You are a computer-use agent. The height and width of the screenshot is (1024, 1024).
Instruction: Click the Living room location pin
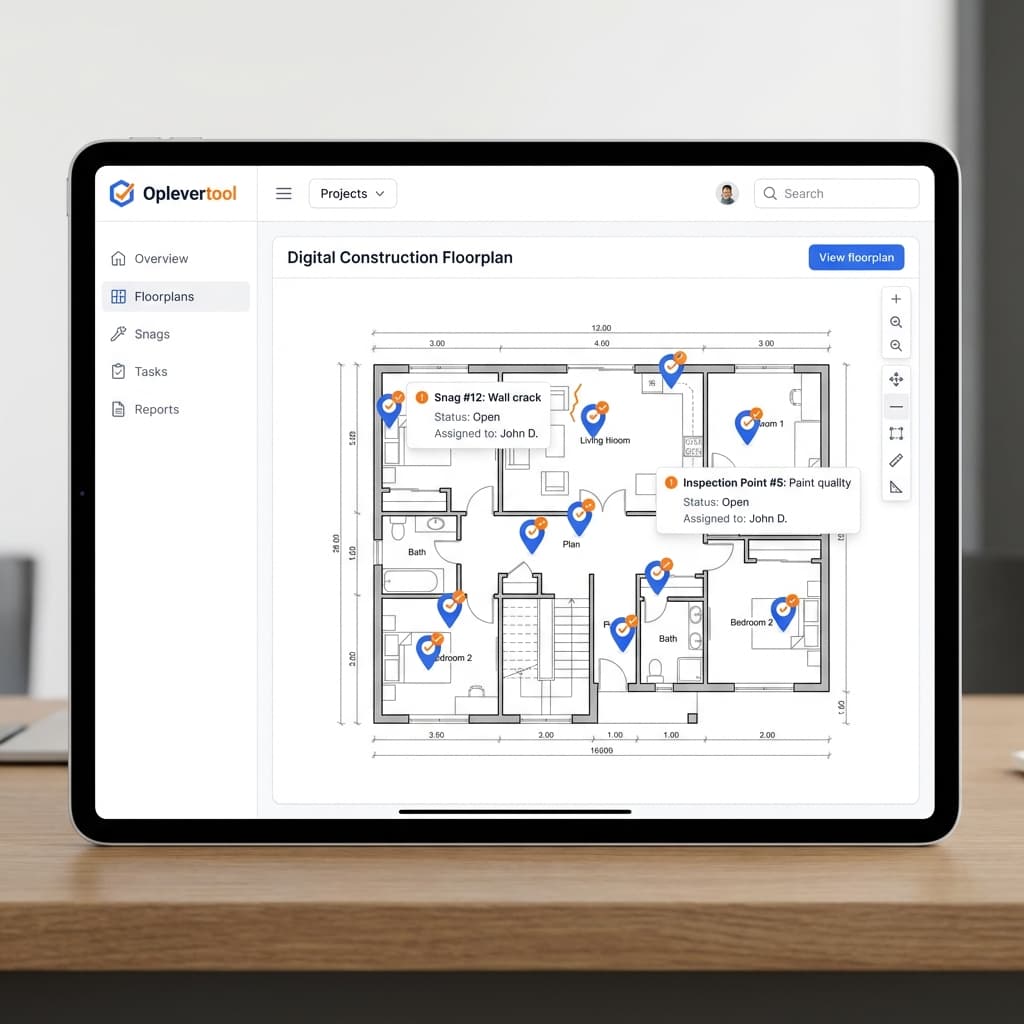594,419
